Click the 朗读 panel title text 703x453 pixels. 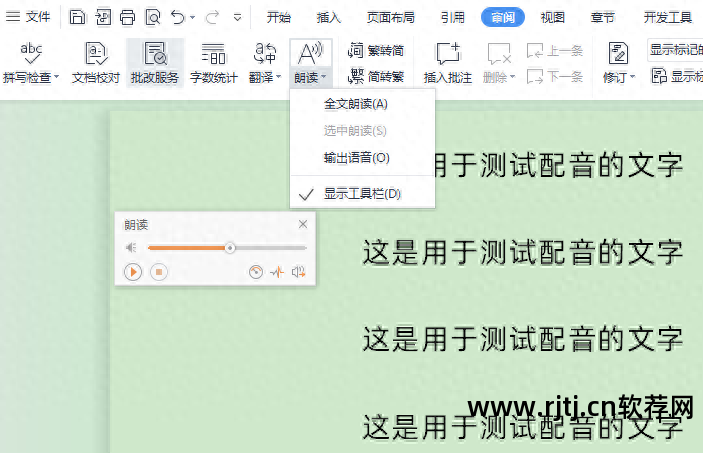pos(136,225)
